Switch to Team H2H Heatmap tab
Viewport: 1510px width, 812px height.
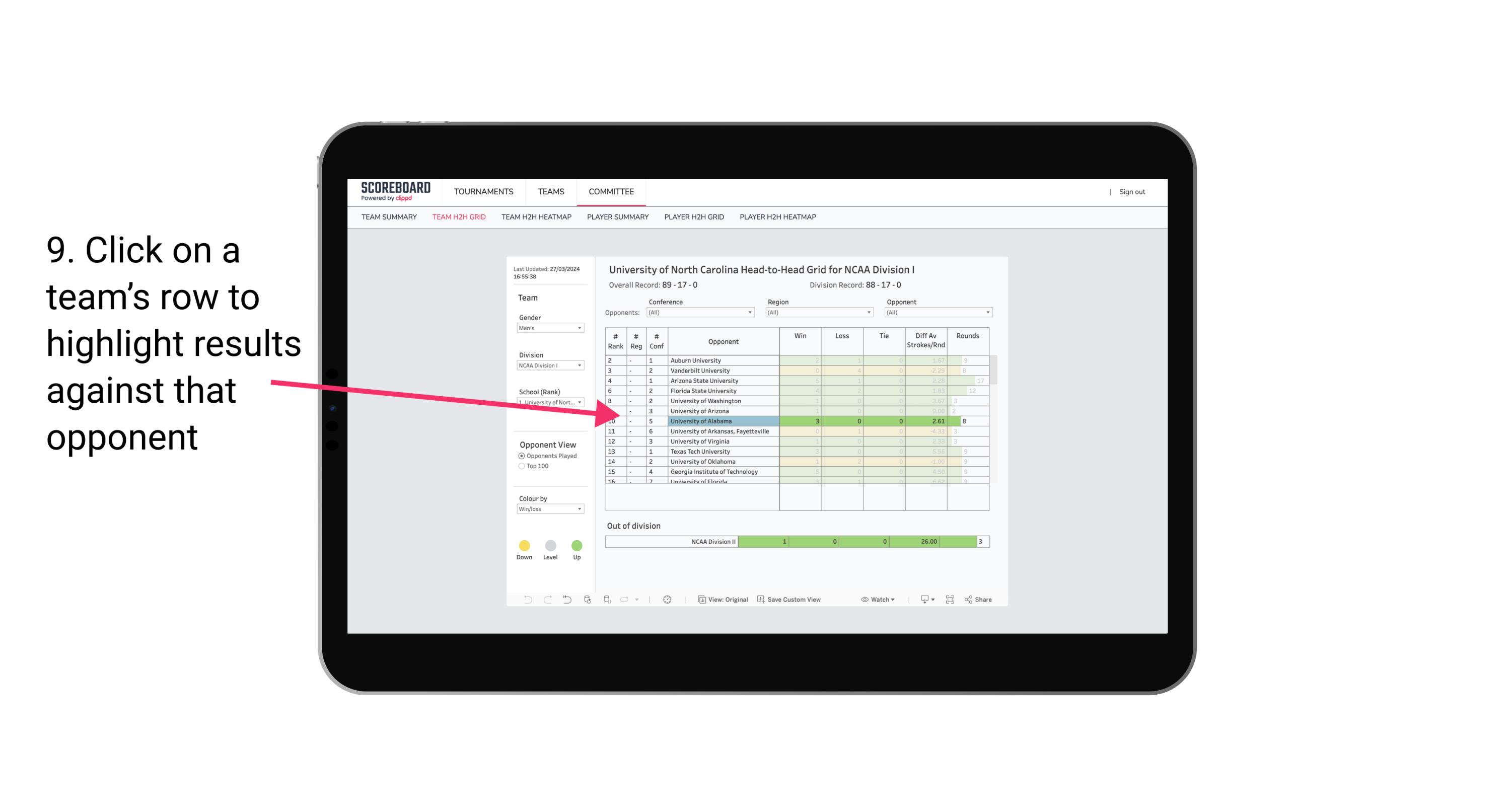tap(537, 217)
